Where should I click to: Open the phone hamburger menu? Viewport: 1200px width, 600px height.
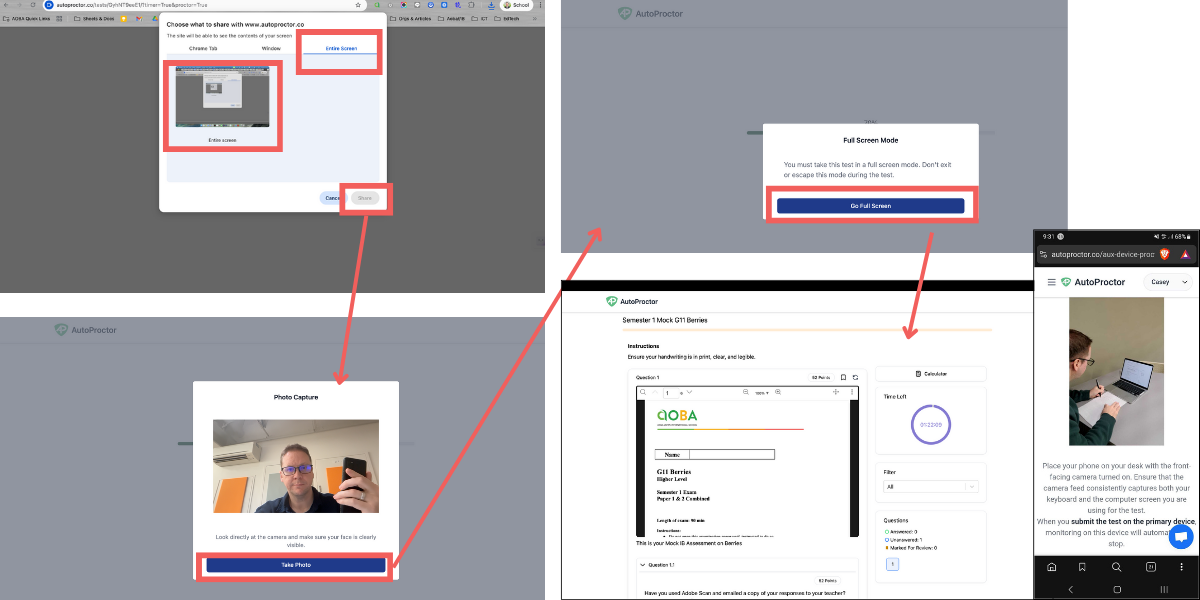click(1051, 283)
